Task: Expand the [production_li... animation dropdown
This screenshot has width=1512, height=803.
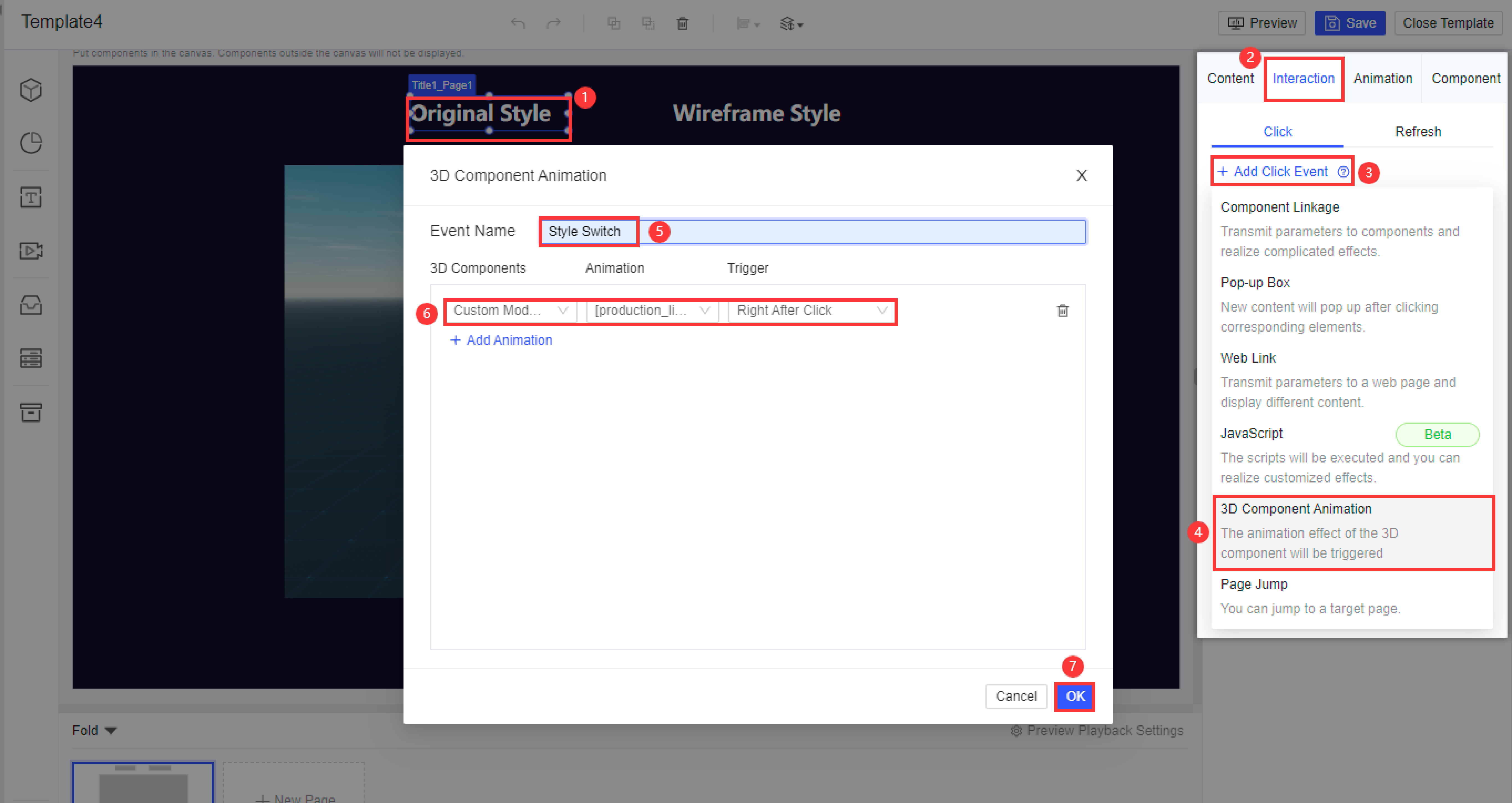Action: pyautogui.click(x=652, y=311)
